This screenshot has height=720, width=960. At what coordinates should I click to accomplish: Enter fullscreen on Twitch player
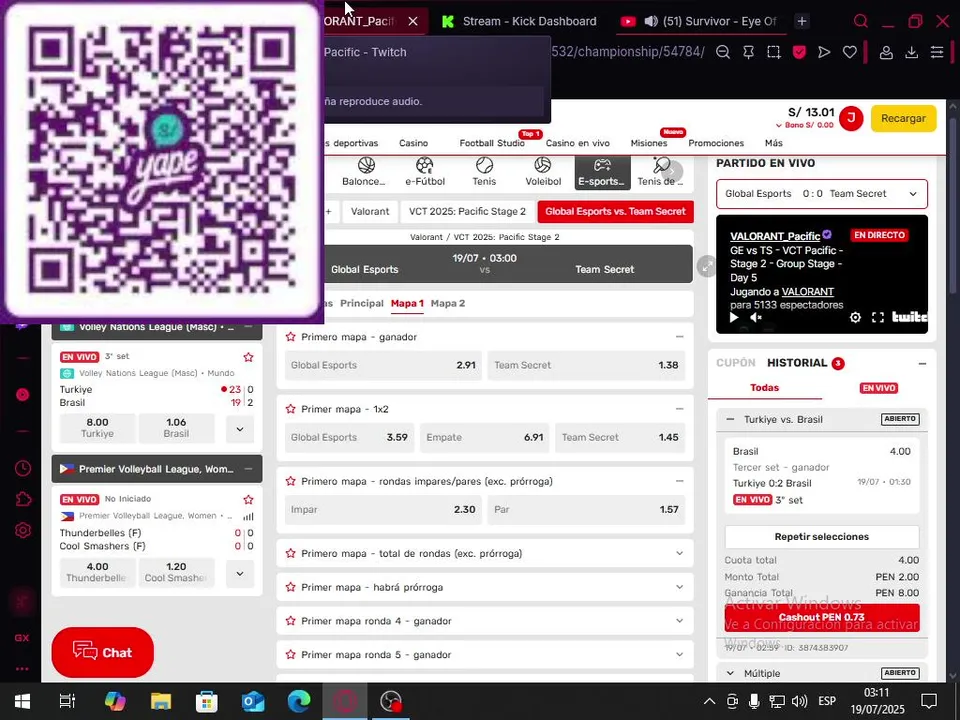click(x=878, y=317)
